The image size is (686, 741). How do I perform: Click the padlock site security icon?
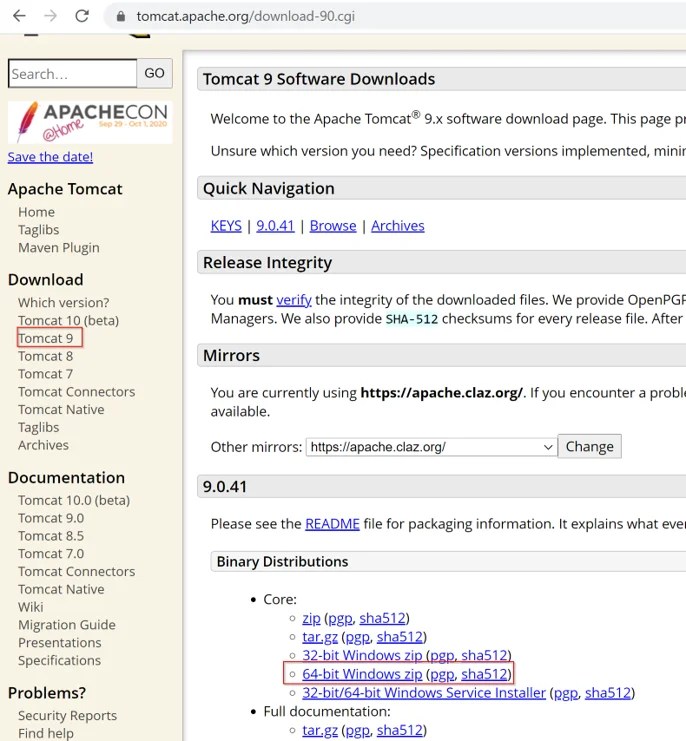(121, 17)
